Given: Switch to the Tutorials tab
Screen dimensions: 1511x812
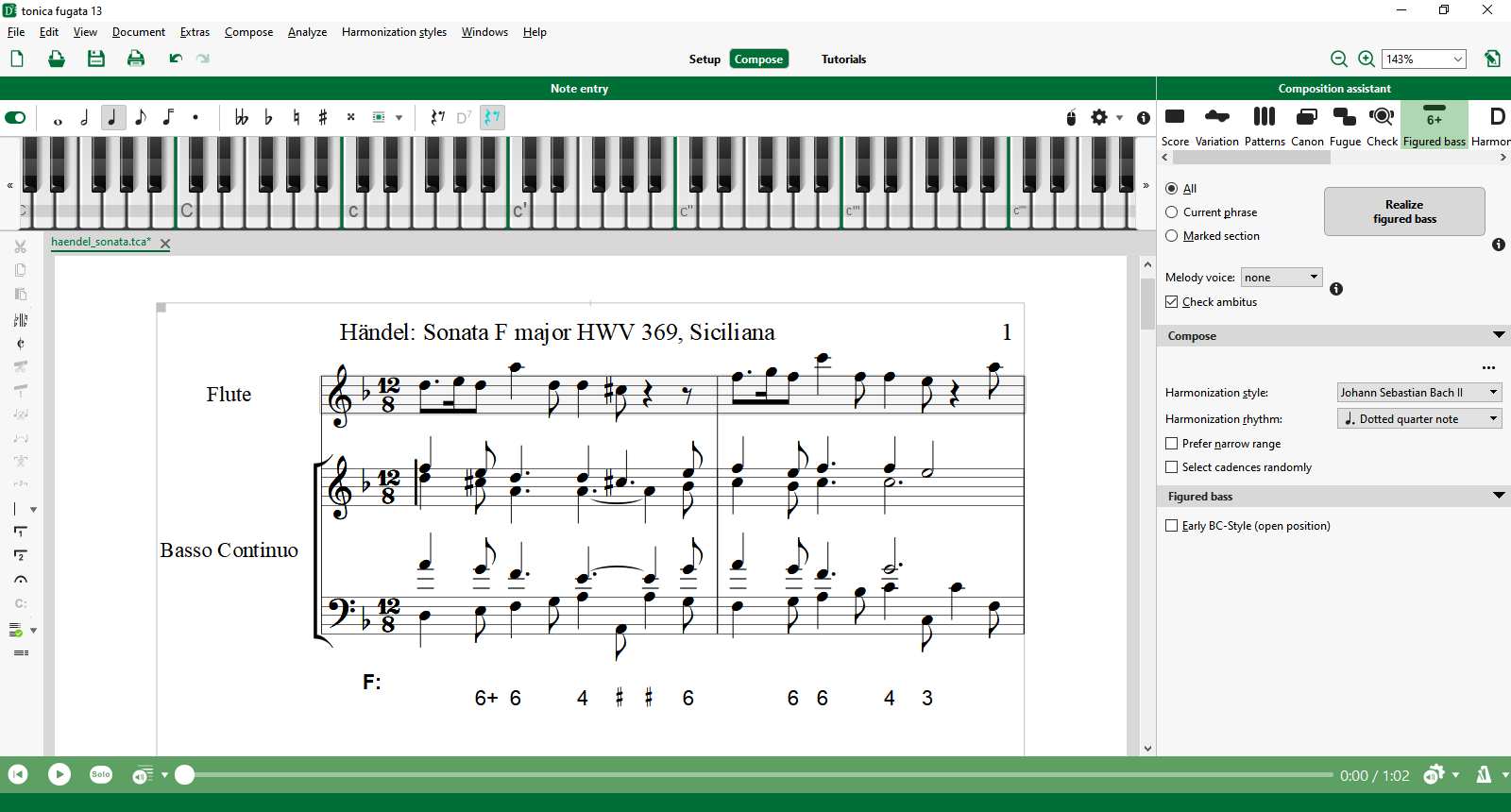Looking at the screenshot, I should [x=843, y=59].
